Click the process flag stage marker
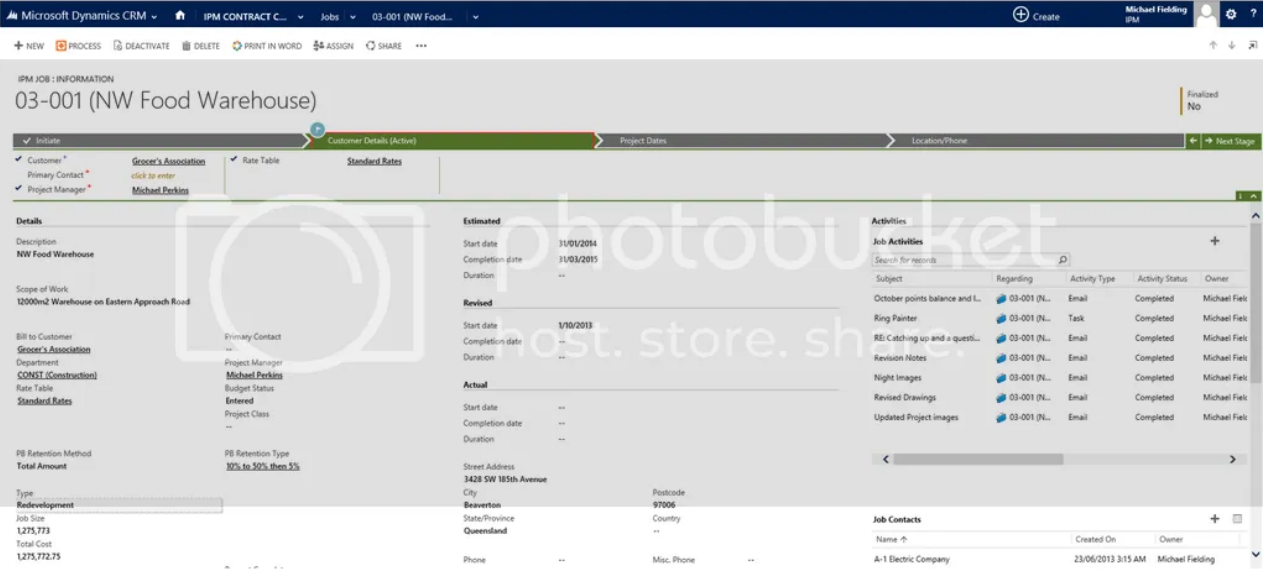 click(317, 129)
